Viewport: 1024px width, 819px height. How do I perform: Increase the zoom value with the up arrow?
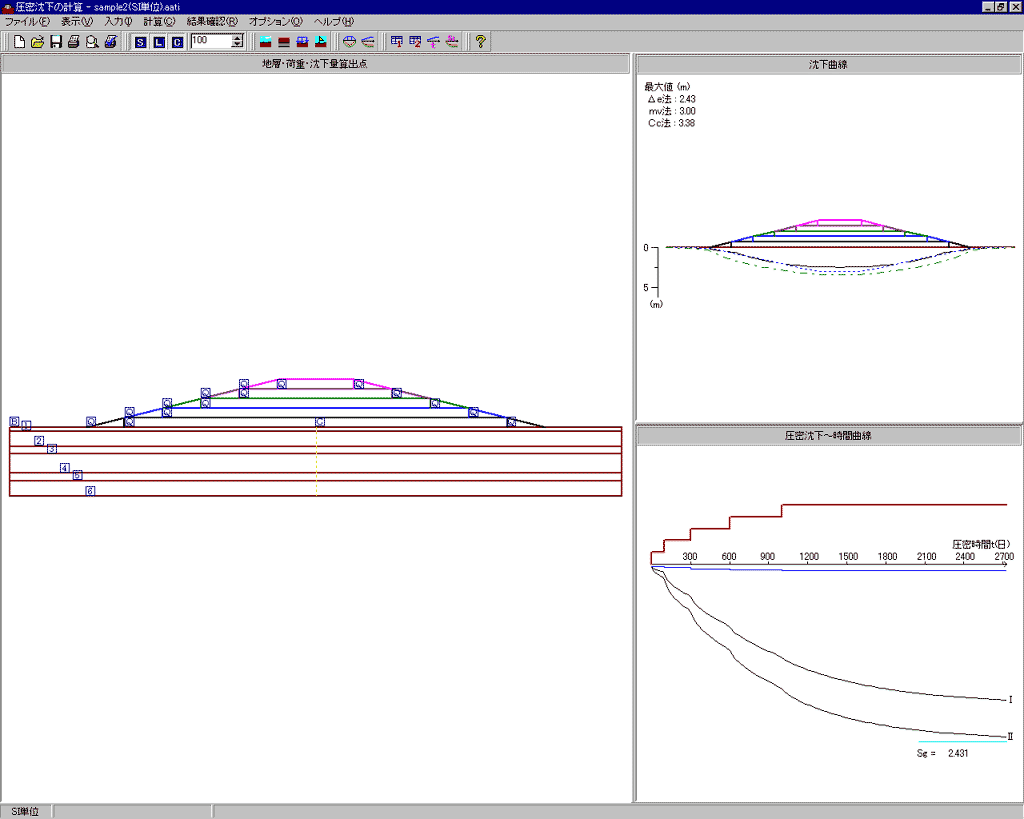coord(237,38)
